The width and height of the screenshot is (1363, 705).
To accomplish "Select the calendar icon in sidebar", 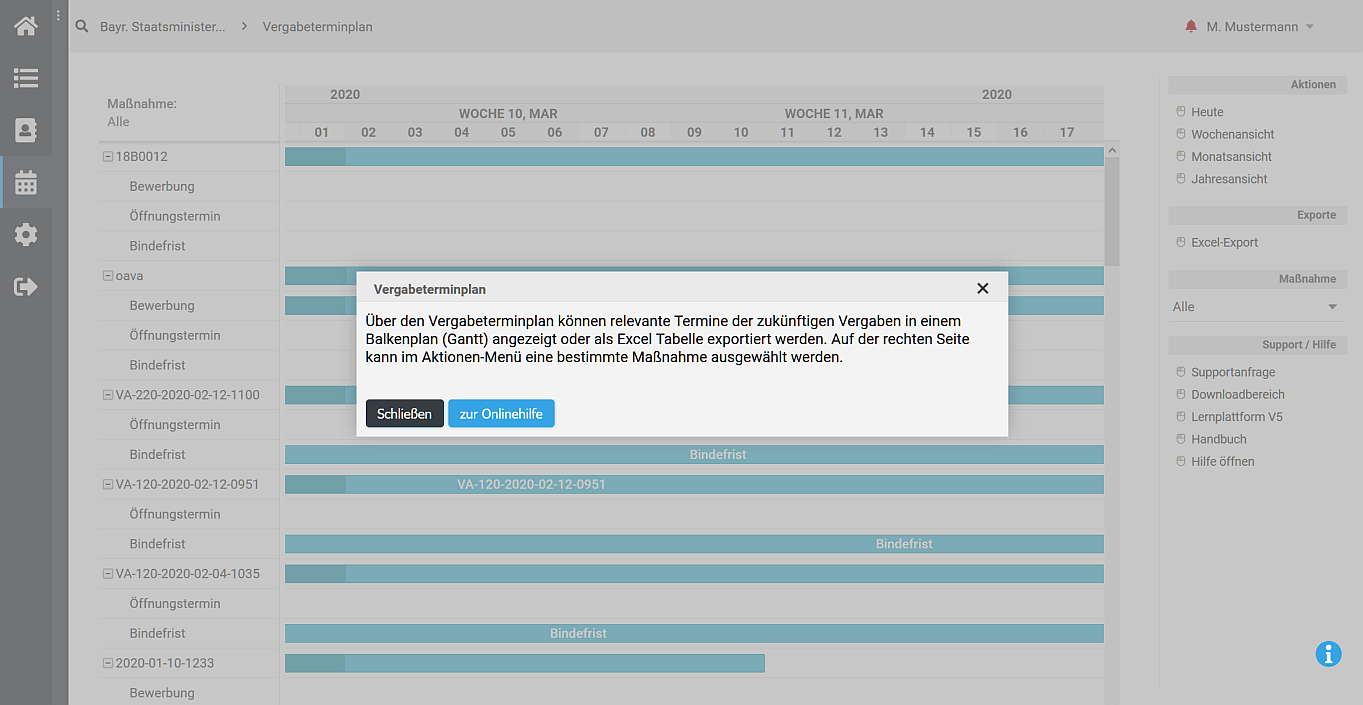I will click(x=25, y=183).
